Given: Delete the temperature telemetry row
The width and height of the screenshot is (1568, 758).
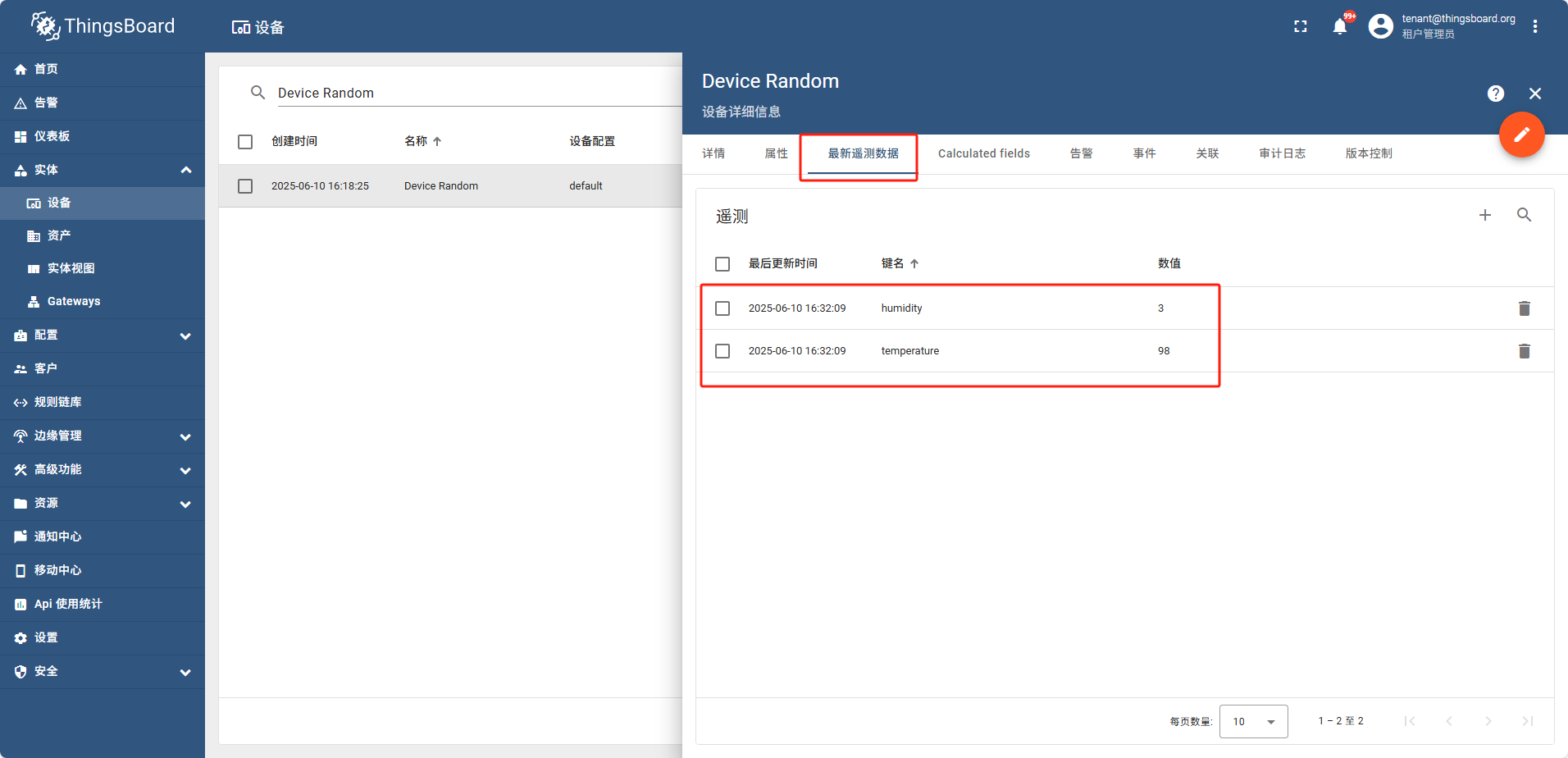Looking at the screenshot, I should coord(1524,351).
